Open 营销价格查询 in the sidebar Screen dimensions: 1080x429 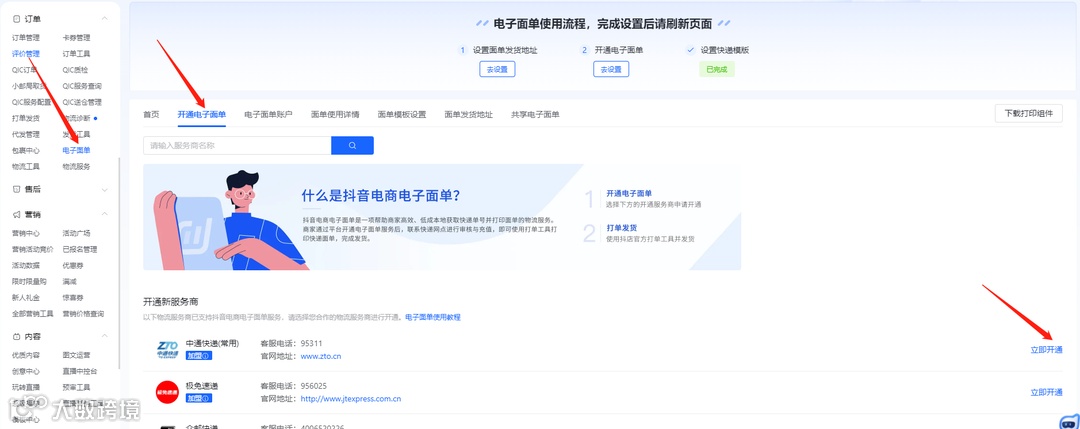(83, 313)
